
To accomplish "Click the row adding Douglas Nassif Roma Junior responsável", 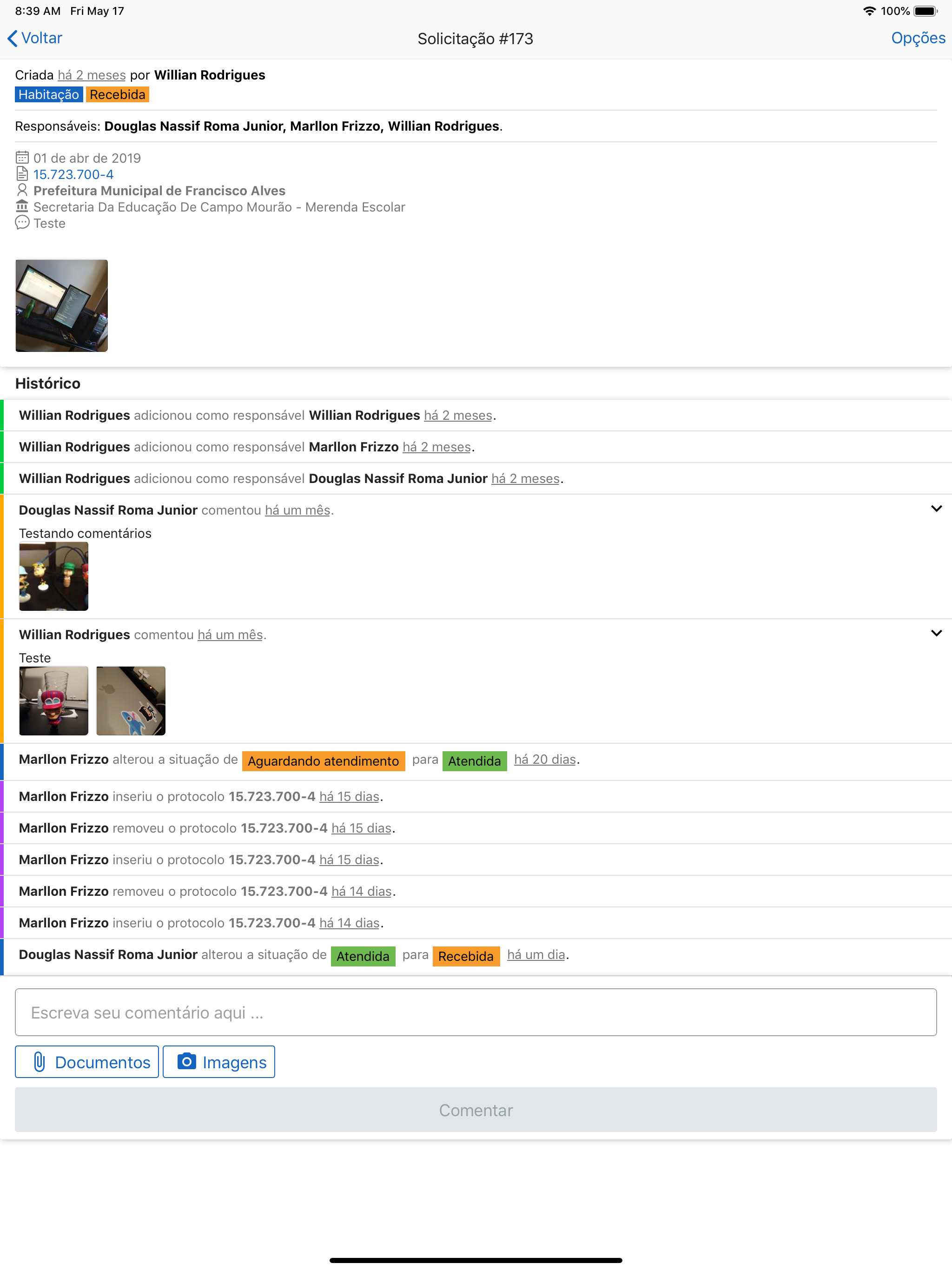I will click(476, 479).
